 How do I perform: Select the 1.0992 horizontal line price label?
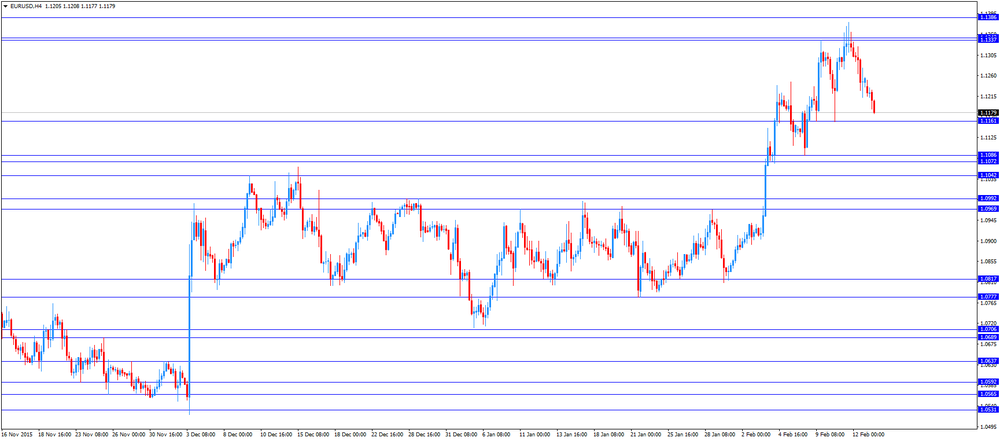click(988, 198)
